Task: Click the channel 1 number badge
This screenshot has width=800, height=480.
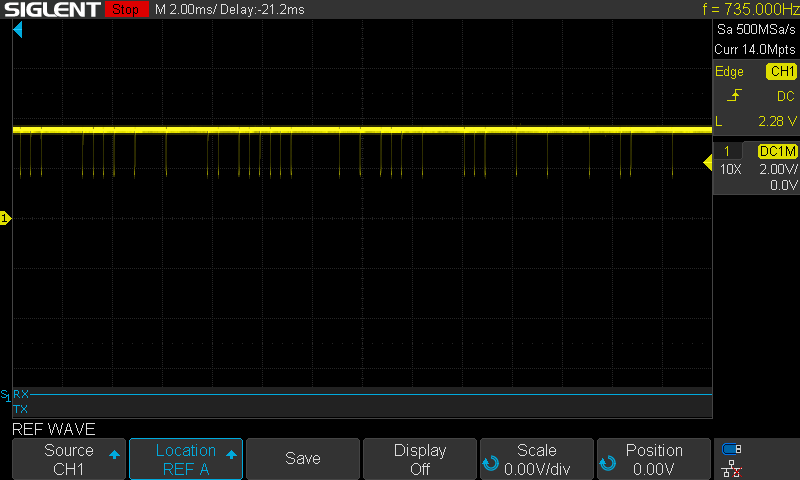Action: [x=727, y=151]
